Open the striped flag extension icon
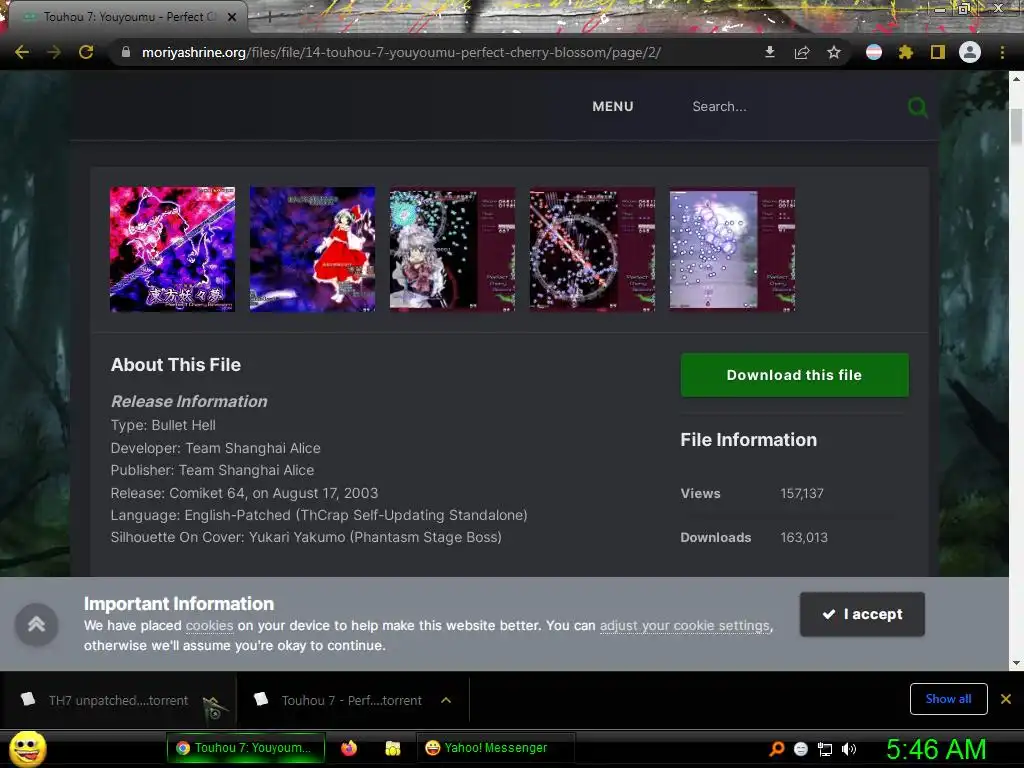The height and width of the screenshot is (768, 1024). pyautogui.click(x=874, y=52)
